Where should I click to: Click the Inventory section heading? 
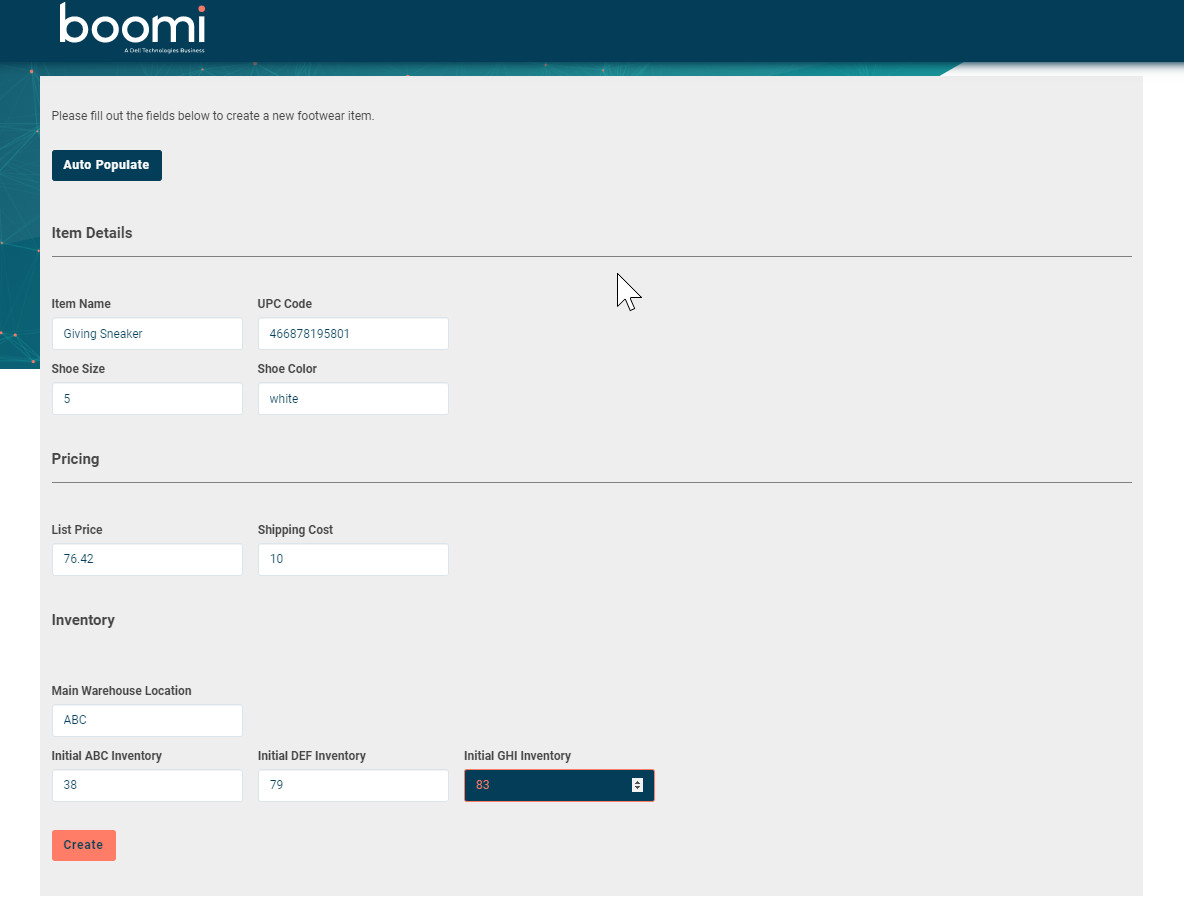click(x=83, y=620)
